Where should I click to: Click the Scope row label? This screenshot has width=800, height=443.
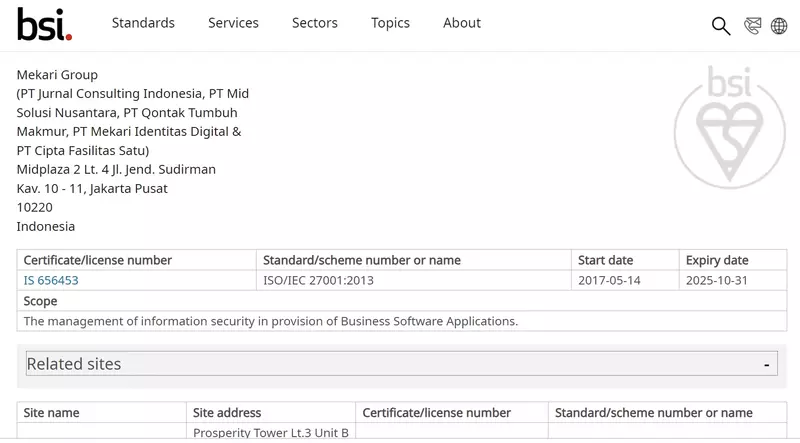(x=40, y=301)
